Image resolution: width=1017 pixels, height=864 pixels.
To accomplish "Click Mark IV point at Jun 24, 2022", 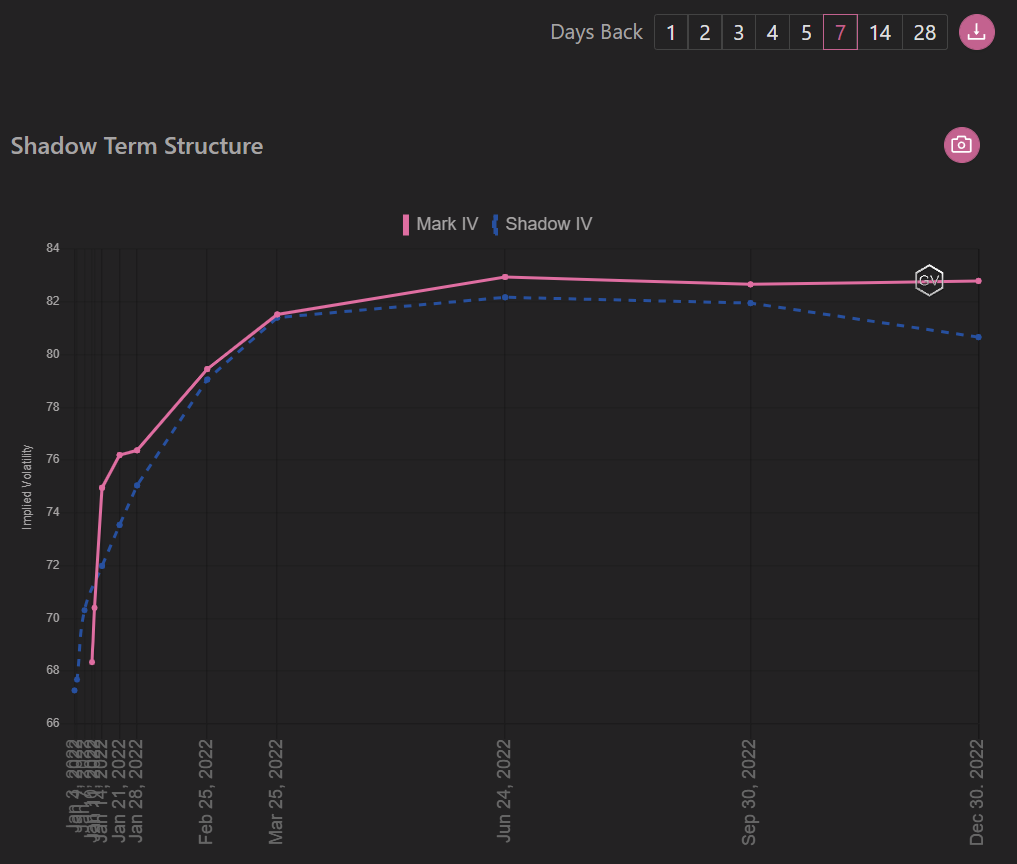I will [505, 277].
